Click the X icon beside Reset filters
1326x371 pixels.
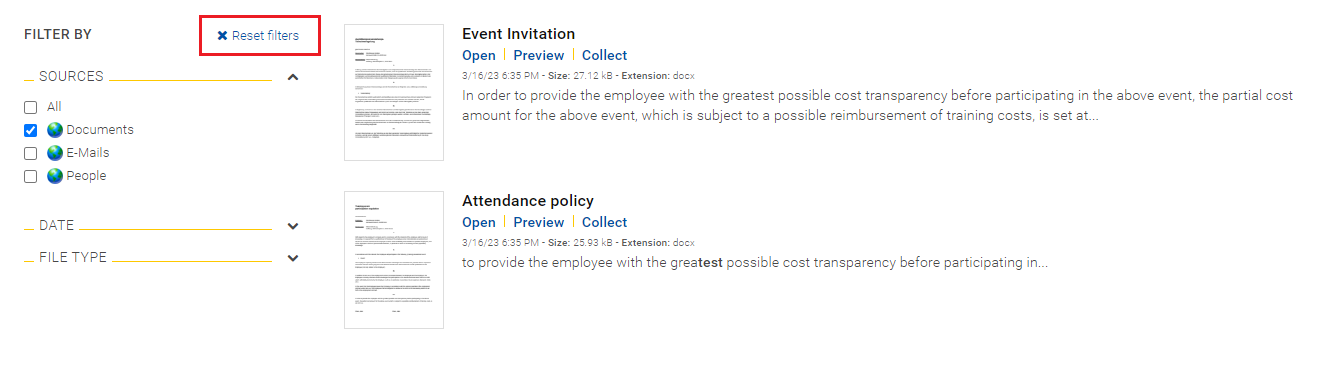(x=222, y=35)
